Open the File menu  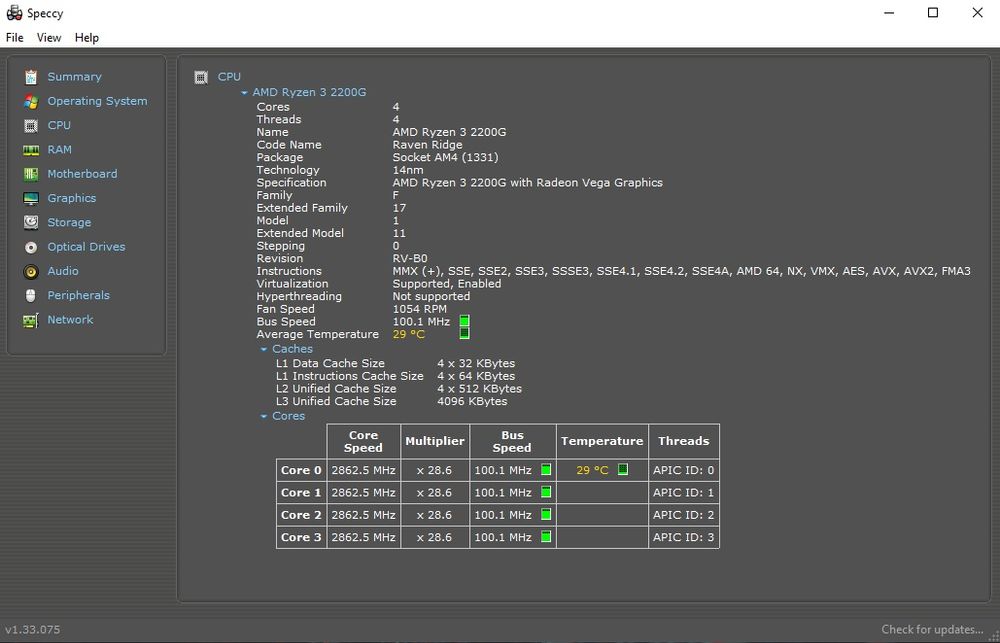[15, 38]
